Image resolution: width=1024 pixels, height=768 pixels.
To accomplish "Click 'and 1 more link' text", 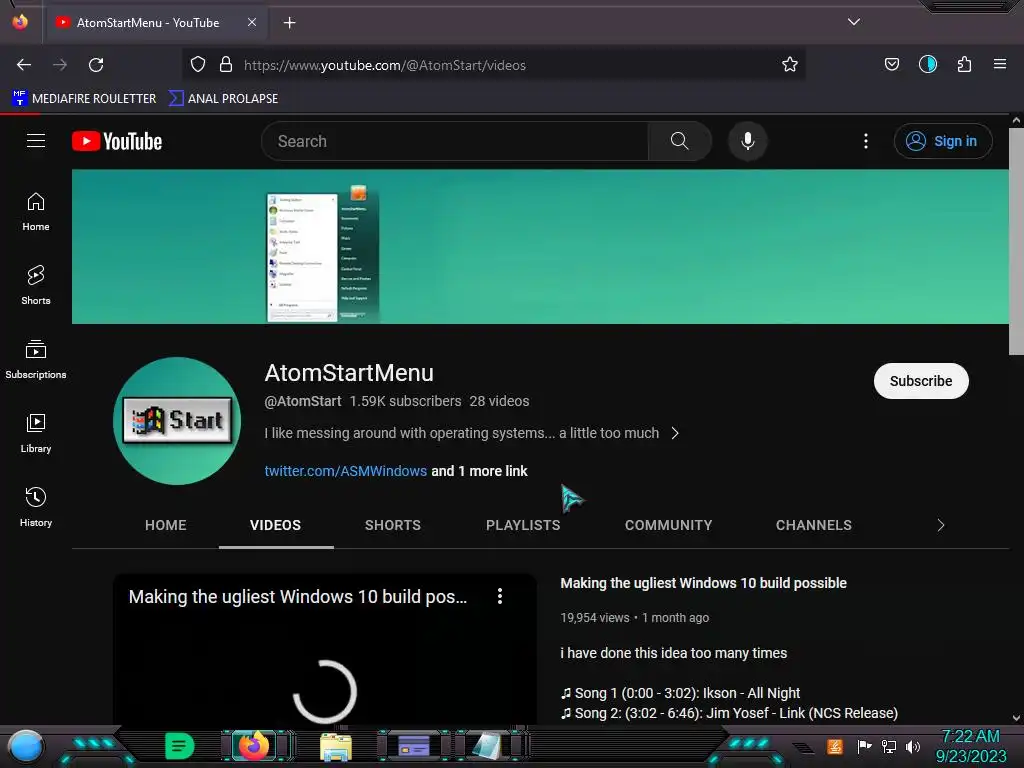I will 479,471.
